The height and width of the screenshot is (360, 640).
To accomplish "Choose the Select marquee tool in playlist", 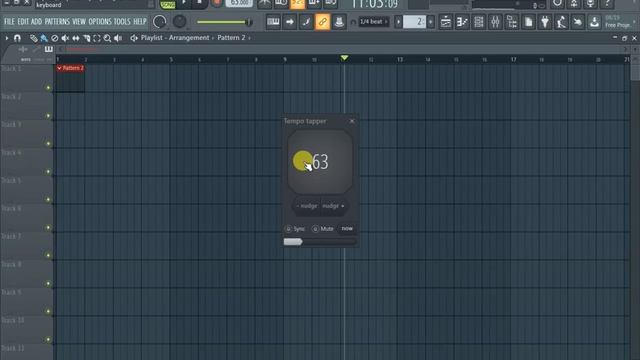I will click(x=97, y=38).
